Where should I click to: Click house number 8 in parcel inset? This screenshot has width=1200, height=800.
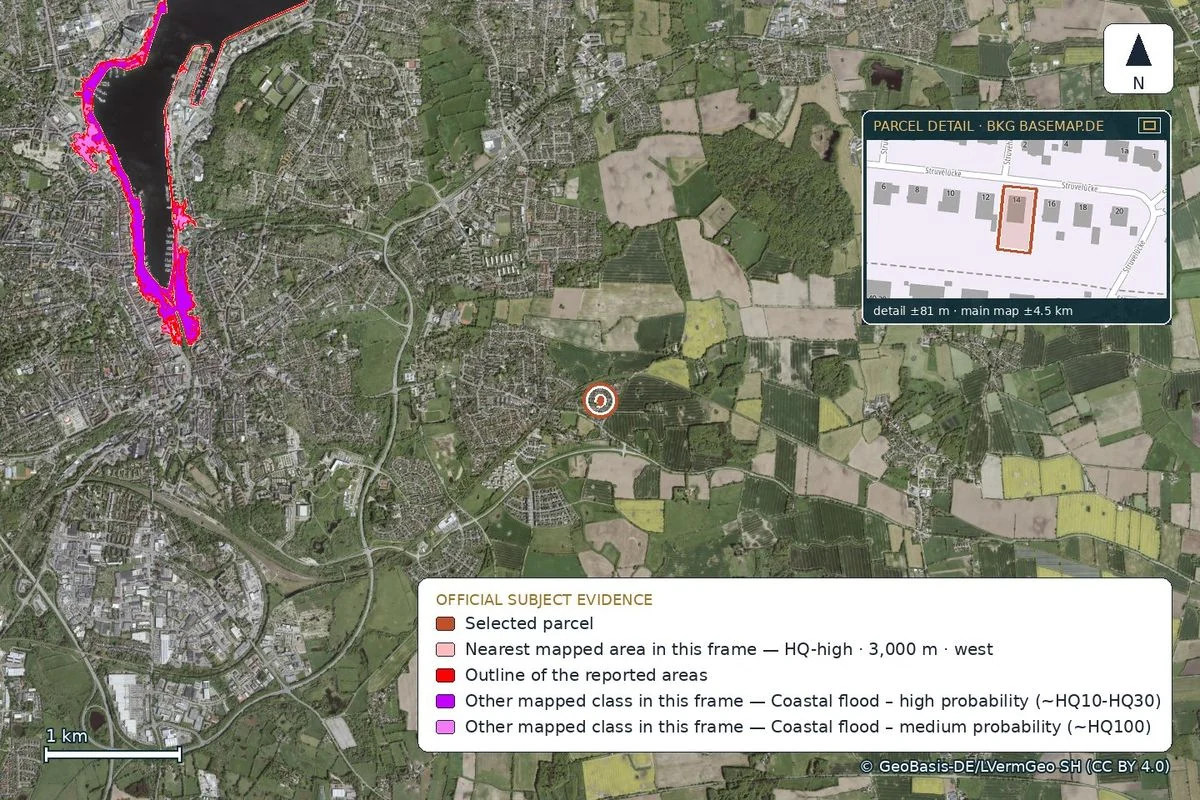coord(917,190)
